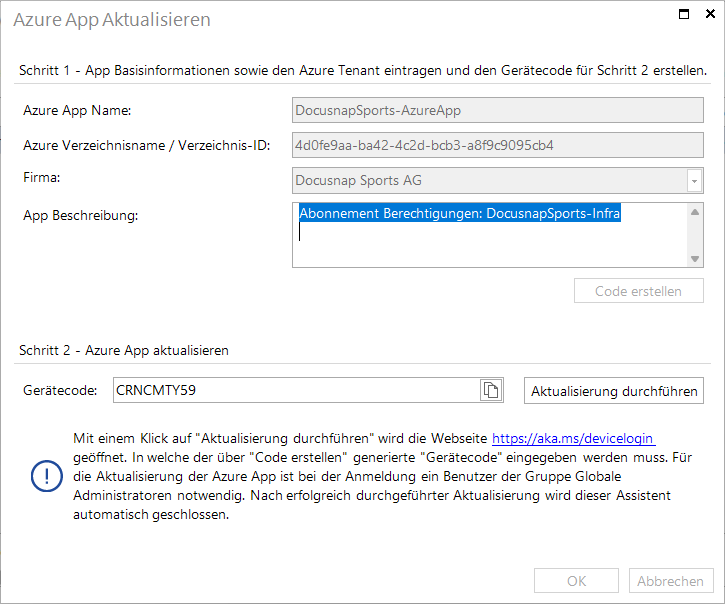The width and height of the screenshot is (725, 604).
Task: Click the 'Azure App Aktualisieren' title text
Action: (112, 20)
